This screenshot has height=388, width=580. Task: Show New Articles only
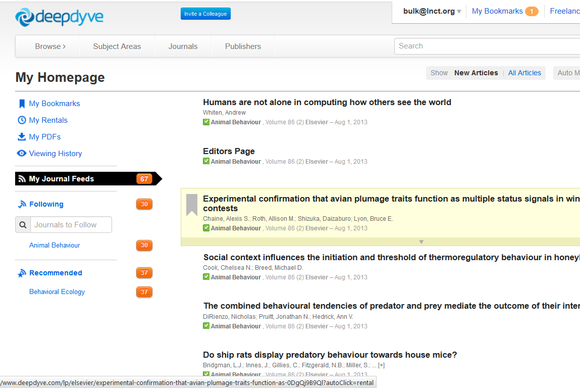coord(476,73)
